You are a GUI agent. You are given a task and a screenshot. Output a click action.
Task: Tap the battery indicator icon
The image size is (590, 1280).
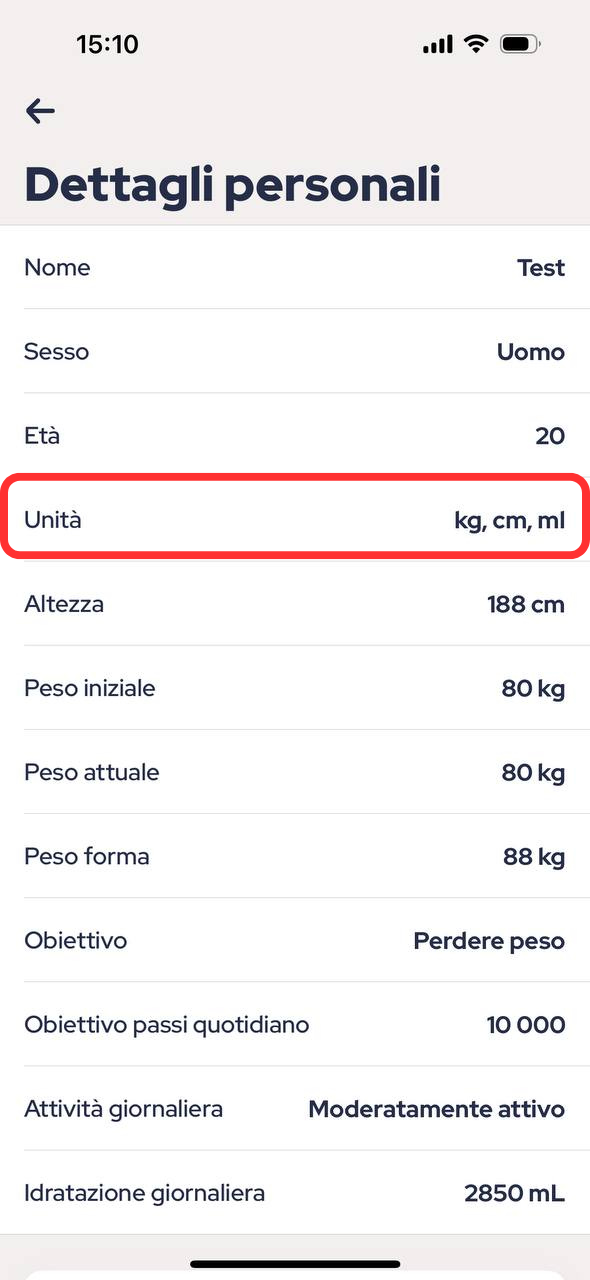tap(520, 44)
